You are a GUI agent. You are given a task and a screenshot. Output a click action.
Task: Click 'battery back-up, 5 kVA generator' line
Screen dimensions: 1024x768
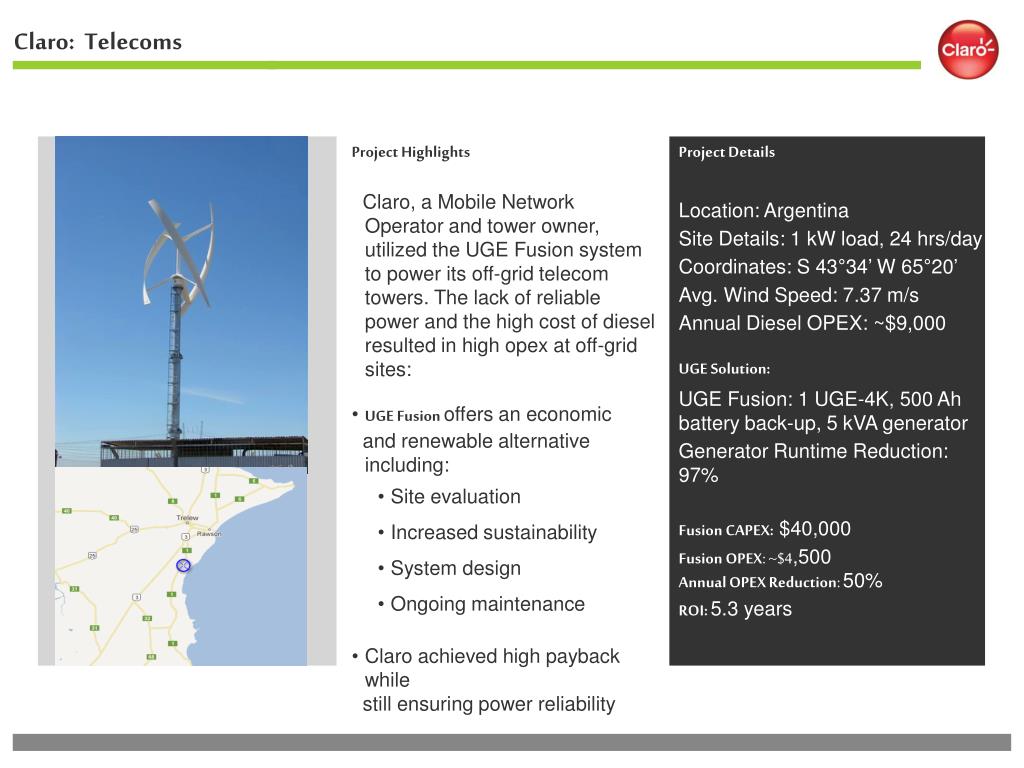point(823,423)
